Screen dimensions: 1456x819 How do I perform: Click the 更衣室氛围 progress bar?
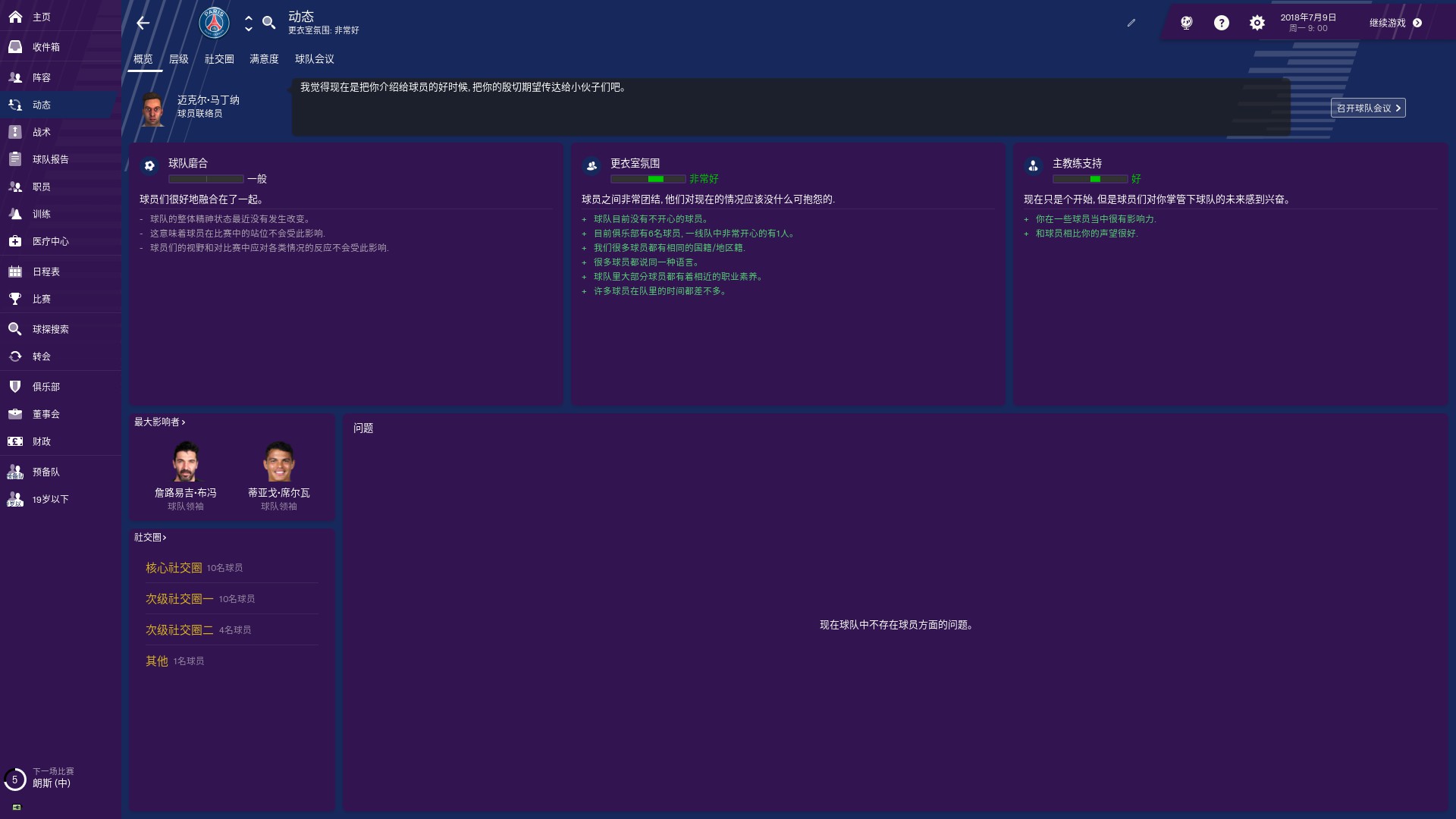(648, 179)
